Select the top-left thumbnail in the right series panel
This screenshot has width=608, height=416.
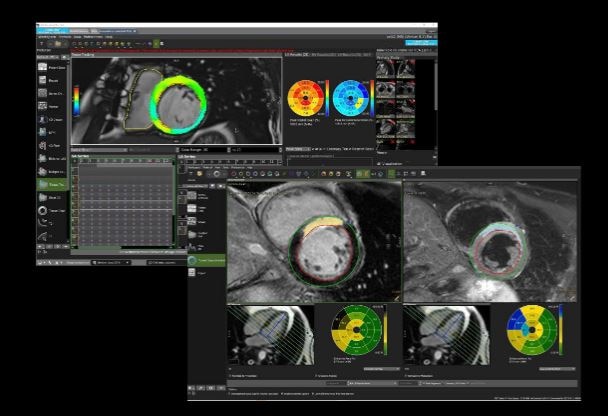click(x=387, y=71)
